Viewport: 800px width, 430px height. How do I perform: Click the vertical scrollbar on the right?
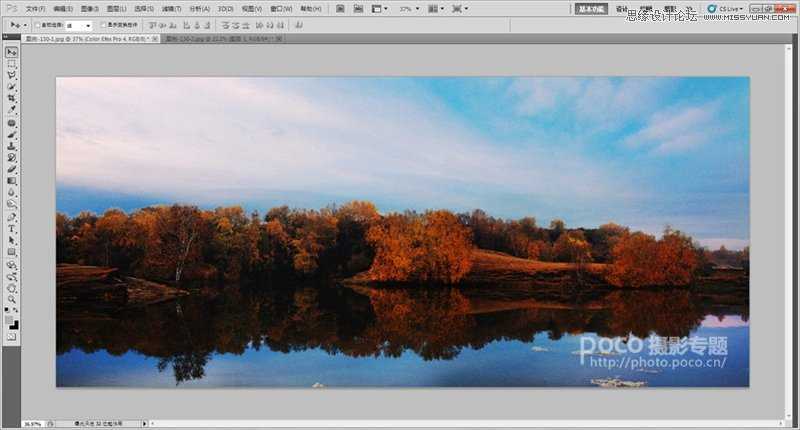click(x=788, y=232)
